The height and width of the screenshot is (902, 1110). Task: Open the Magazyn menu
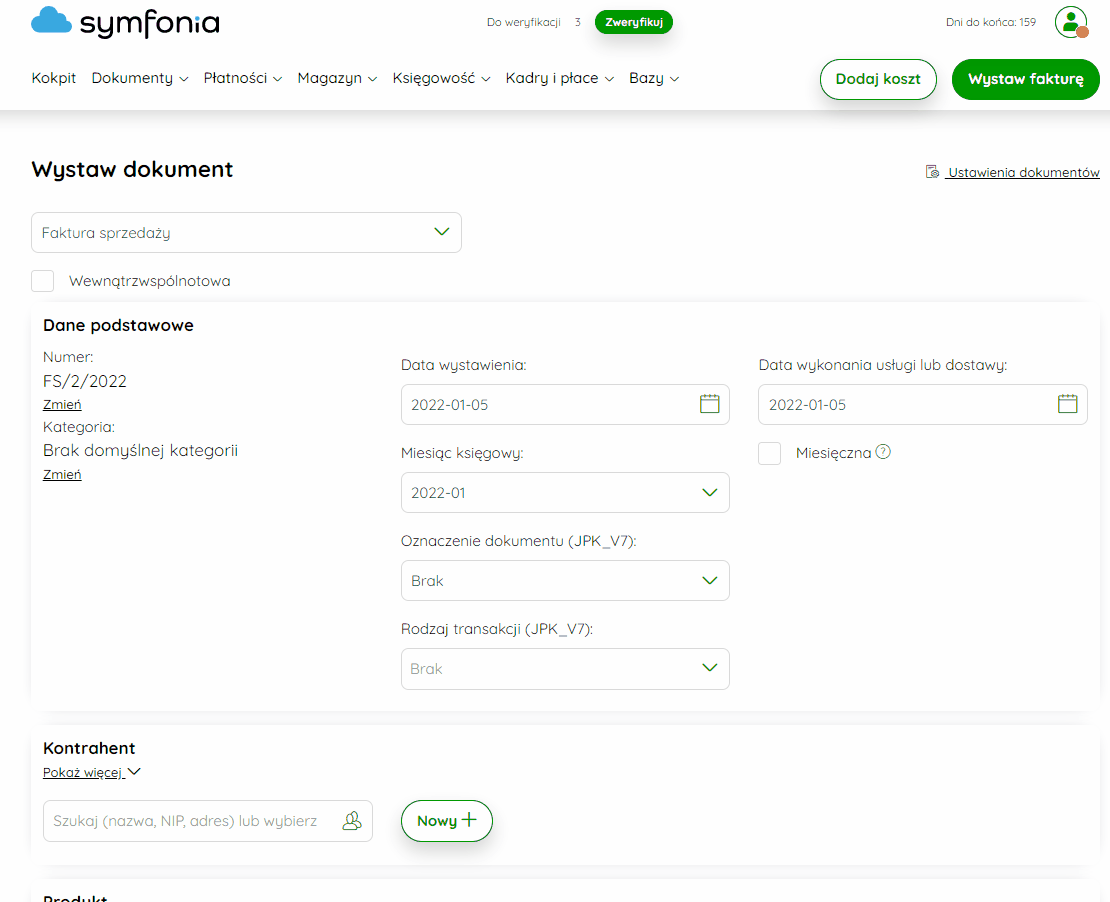point(337,78)
